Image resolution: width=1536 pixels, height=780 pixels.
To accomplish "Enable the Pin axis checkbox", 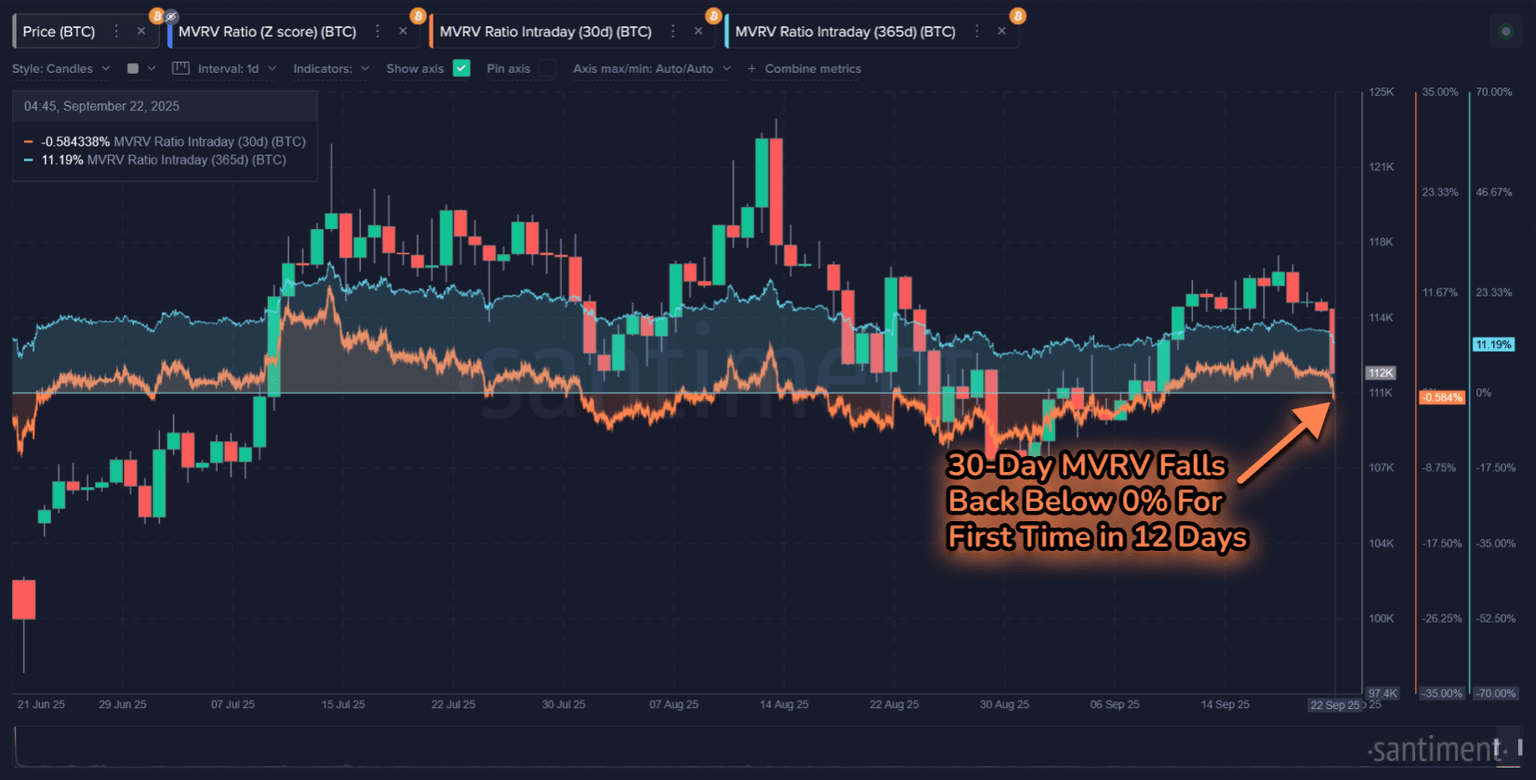I will [x=547, y=69].
